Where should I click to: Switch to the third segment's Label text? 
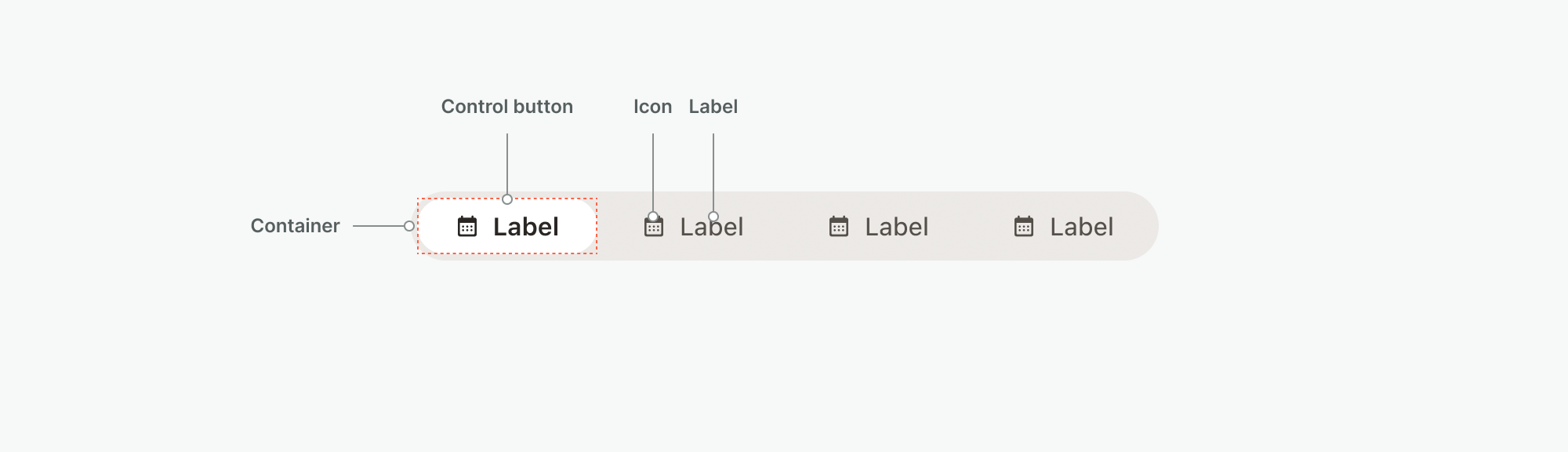point(897,227)
